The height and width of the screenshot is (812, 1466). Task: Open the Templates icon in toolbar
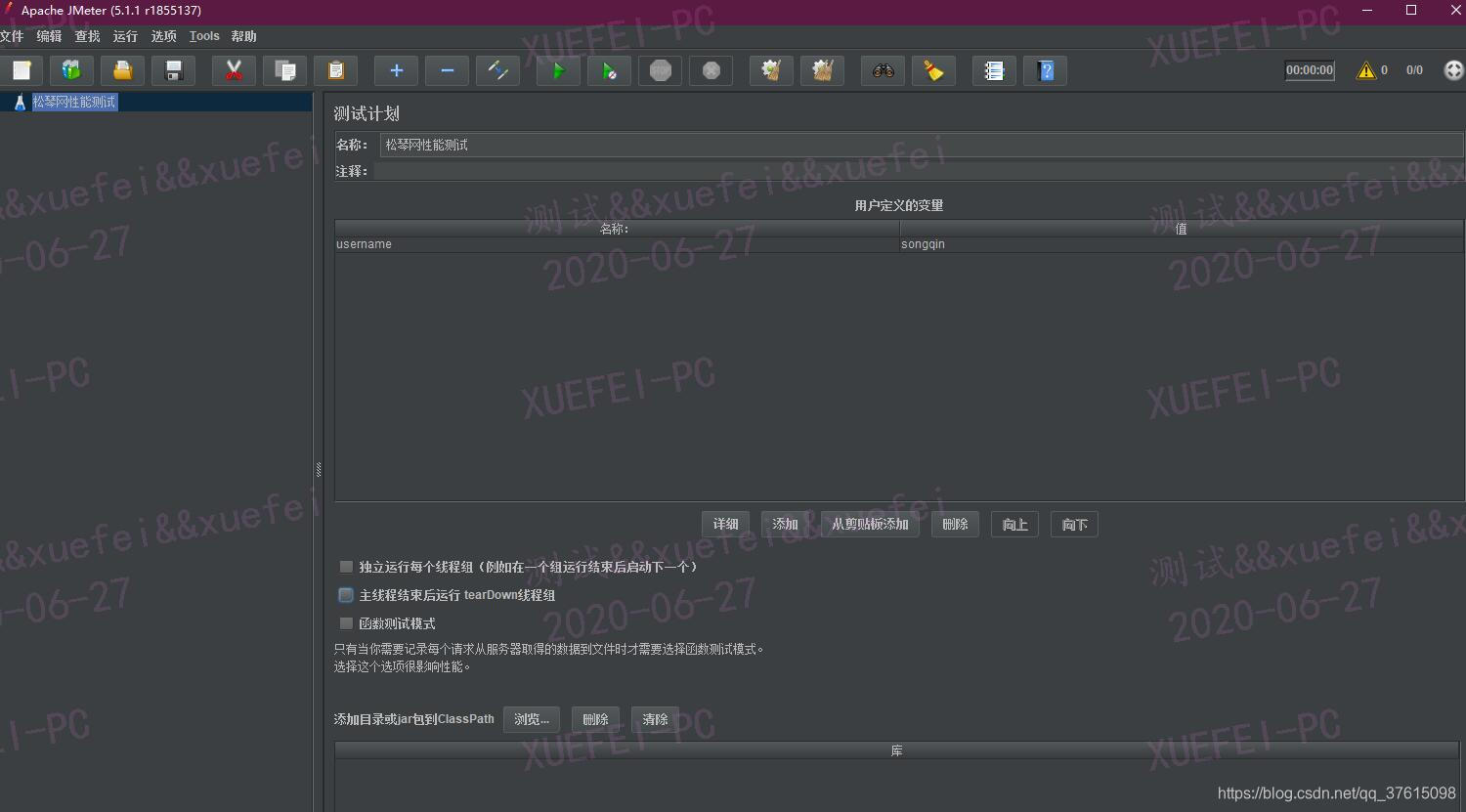(71, 70)
